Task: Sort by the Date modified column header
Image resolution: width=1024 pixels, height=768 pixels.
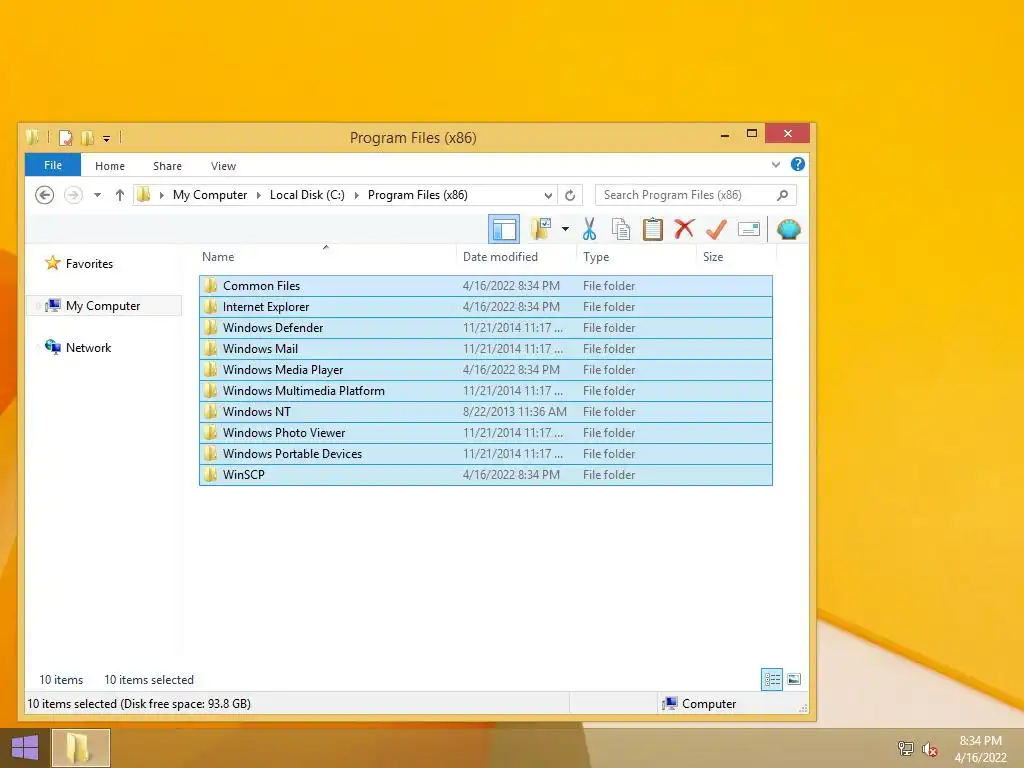Action: pos(516,257)
